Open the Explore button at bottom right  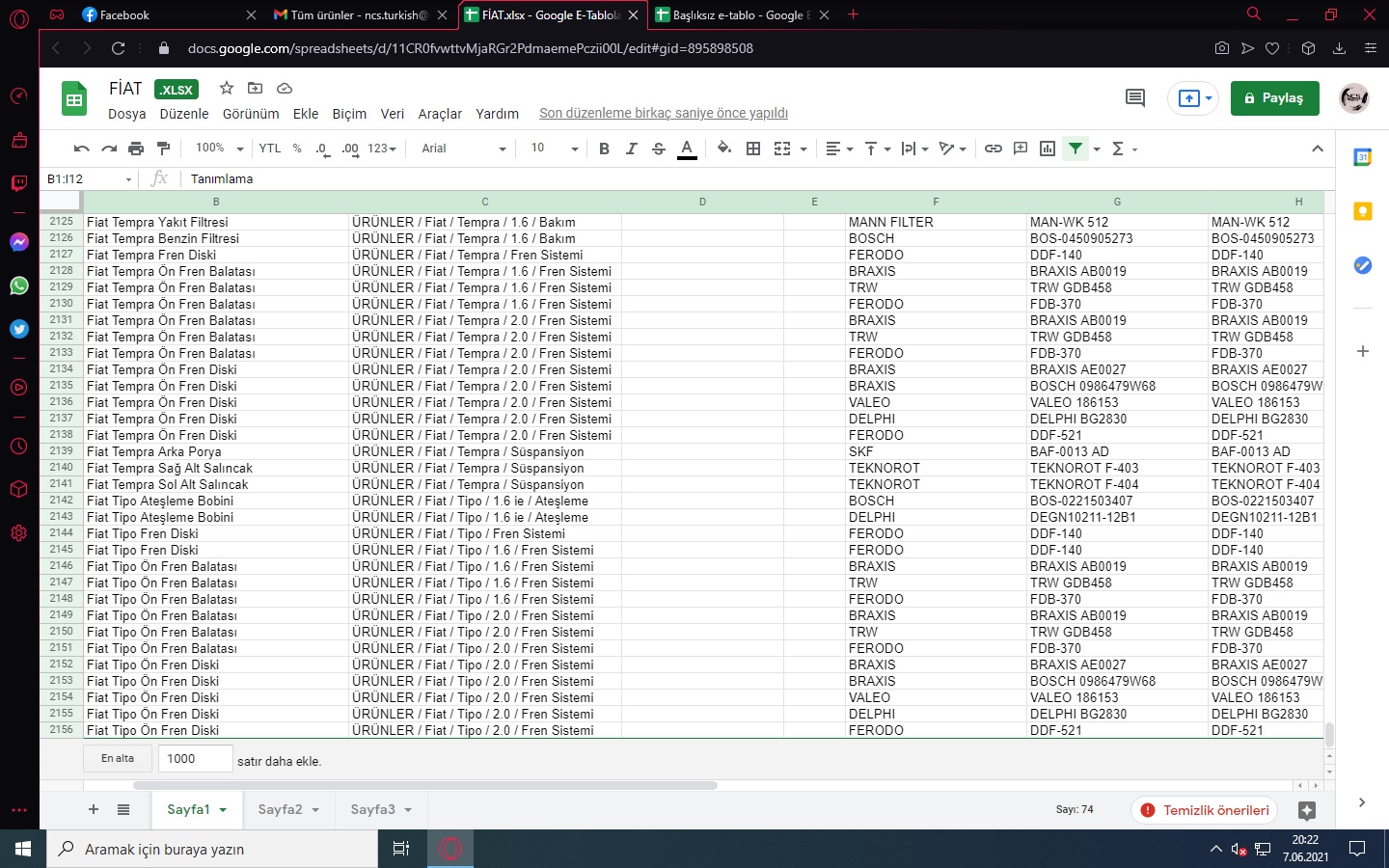(1307, 810)
